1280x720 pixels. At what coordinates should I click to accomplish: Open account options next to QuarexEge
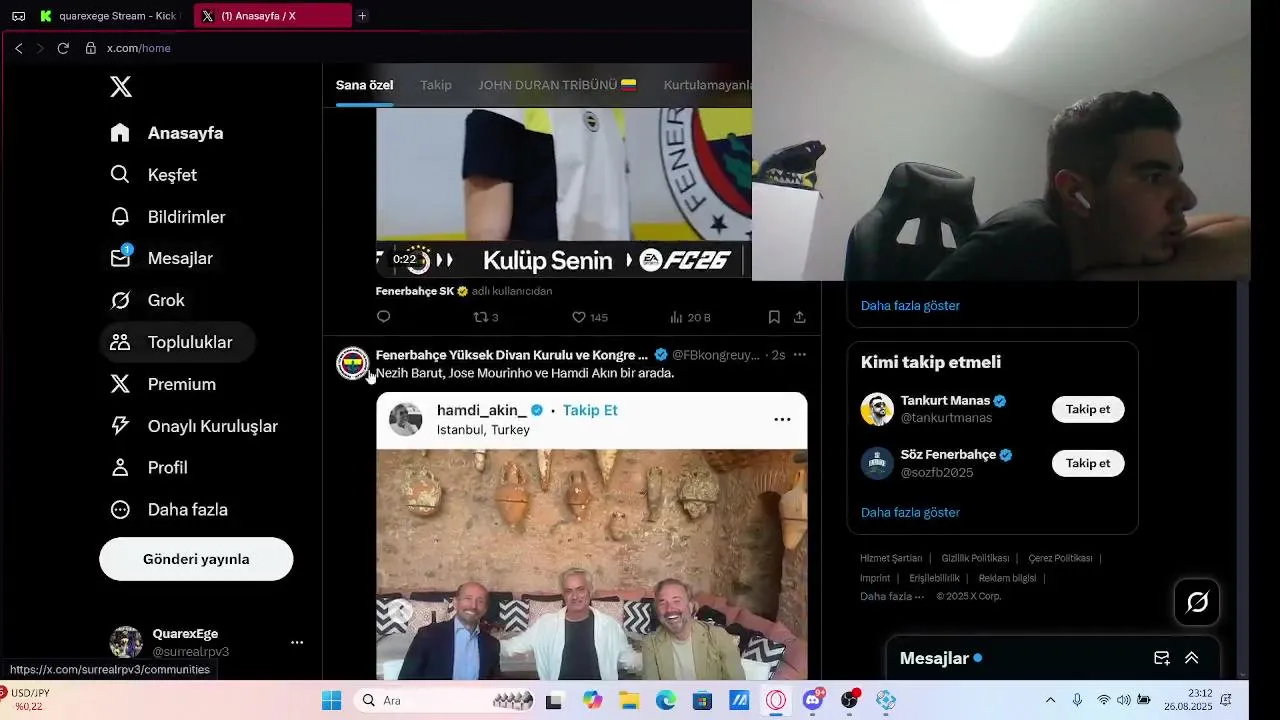(297, 642)
